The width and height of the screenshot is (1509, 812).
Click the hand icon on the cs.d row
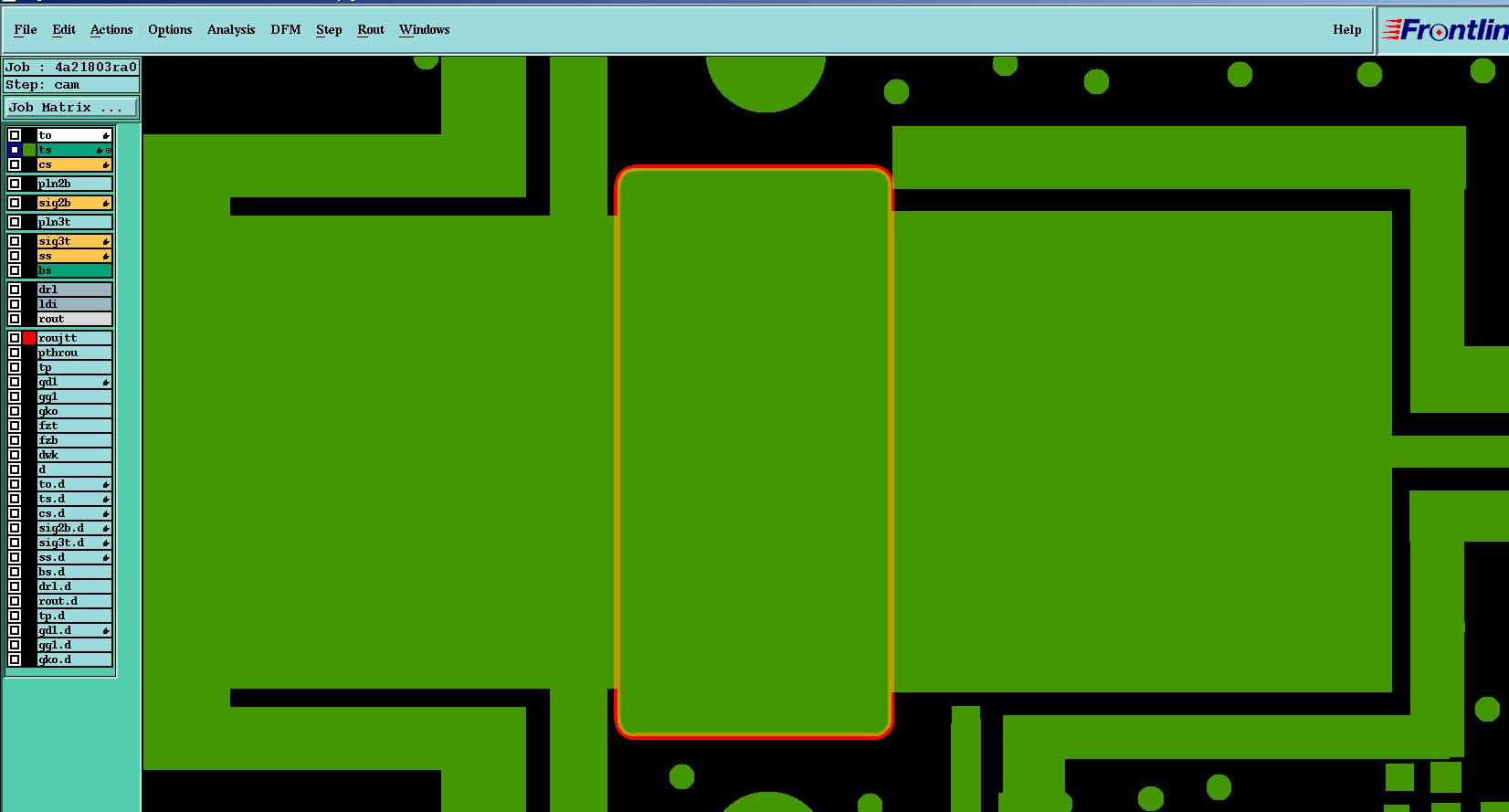pos(106,513)
